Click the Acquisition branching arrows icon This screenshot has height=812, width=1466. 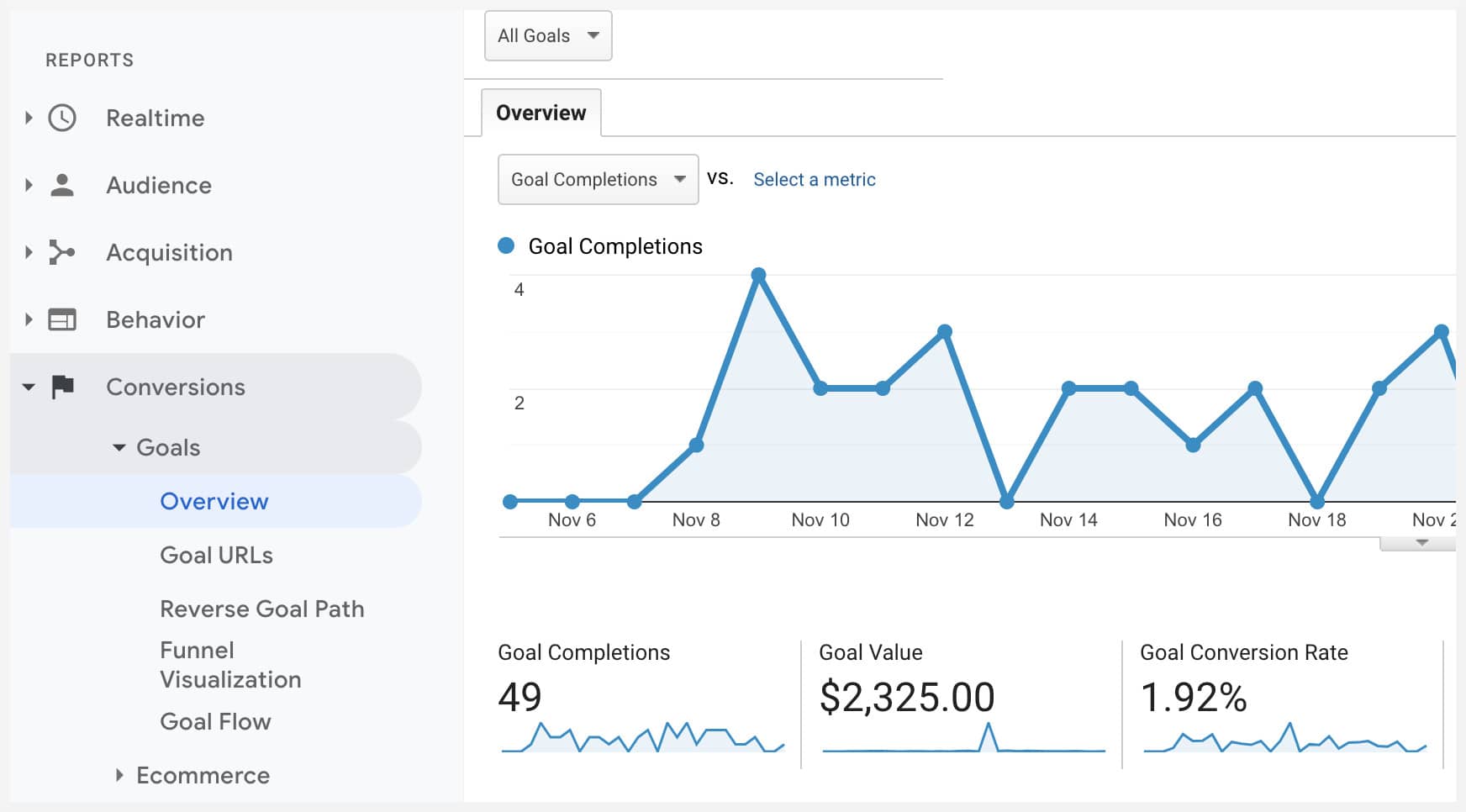[x=62, y=252]
